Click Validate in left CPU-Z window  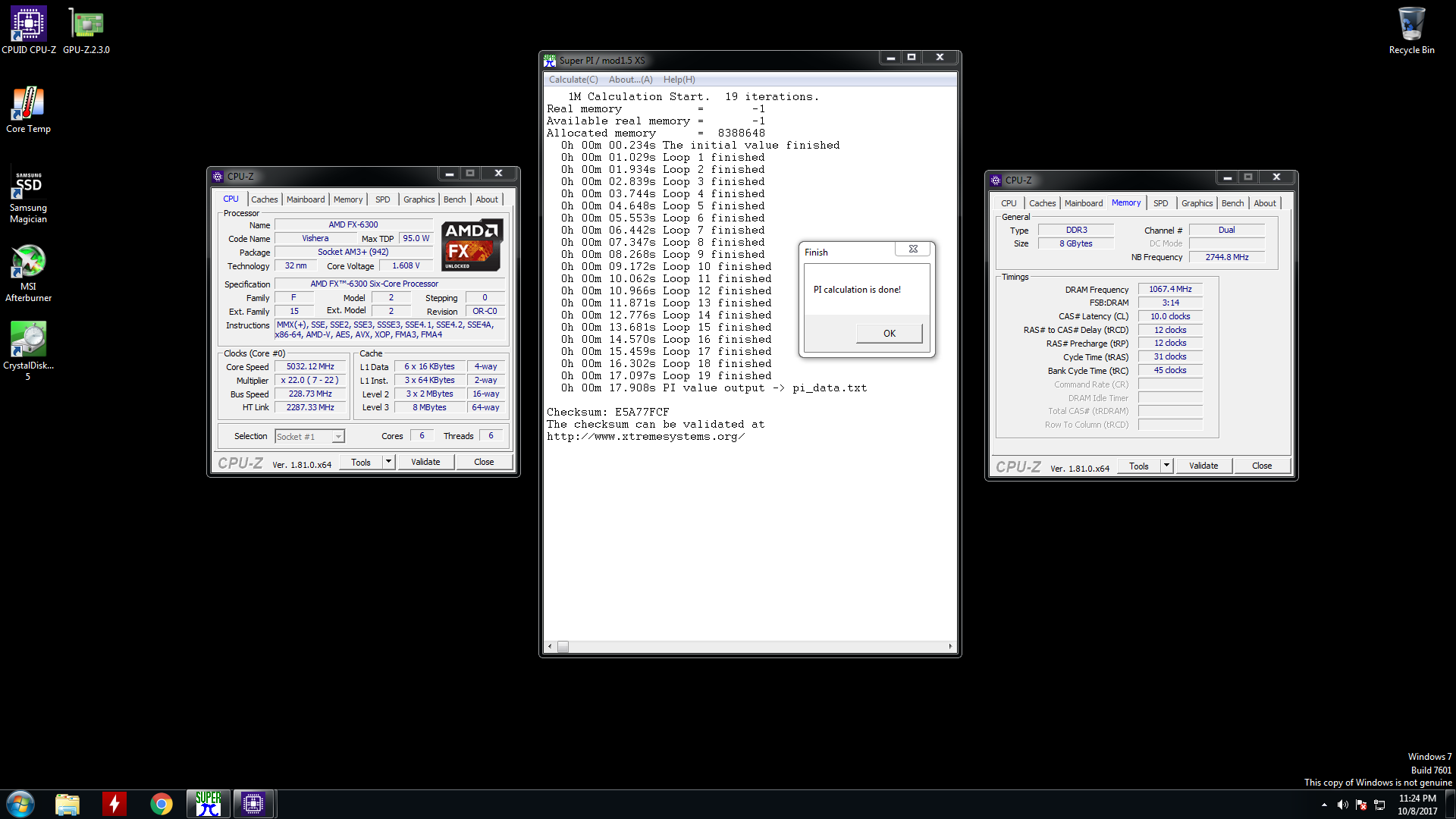425,463
